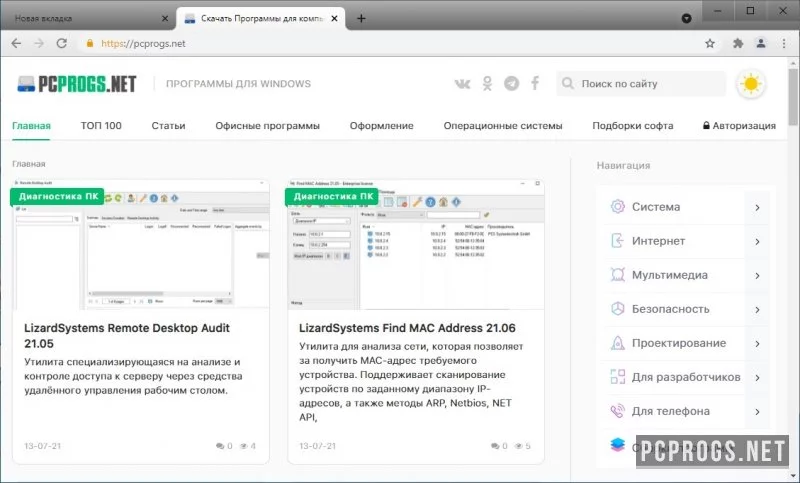The width and height of the screenshot is (800, 483).
Task: Open the 'Безопасность' category icon
Action: (617, 309)
